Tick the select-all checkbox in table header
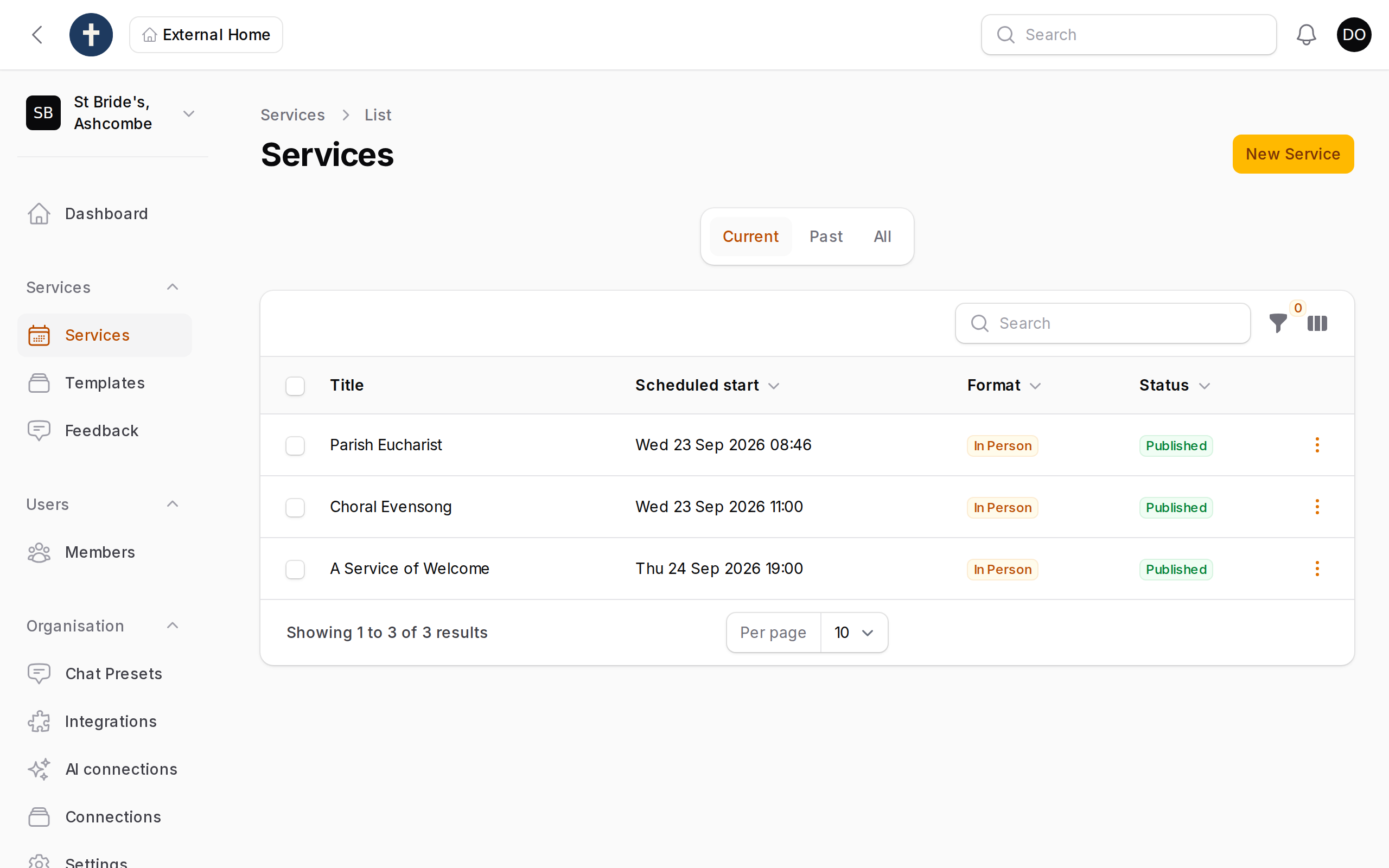 pyautogui.click(x=295, y=386)
